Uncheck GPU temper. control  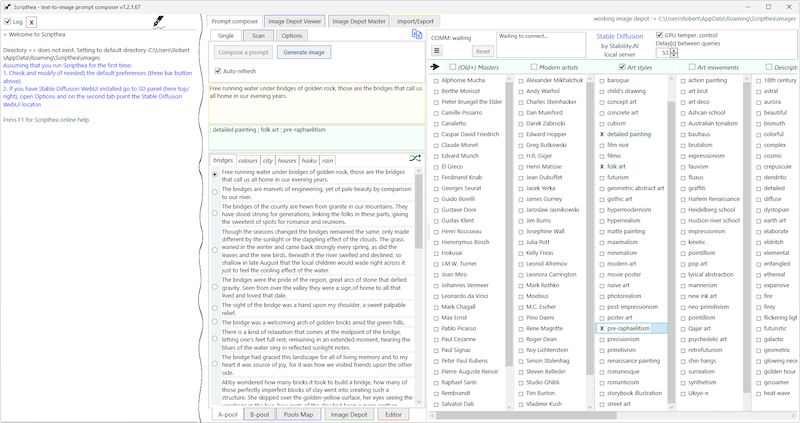pos(657,34)
